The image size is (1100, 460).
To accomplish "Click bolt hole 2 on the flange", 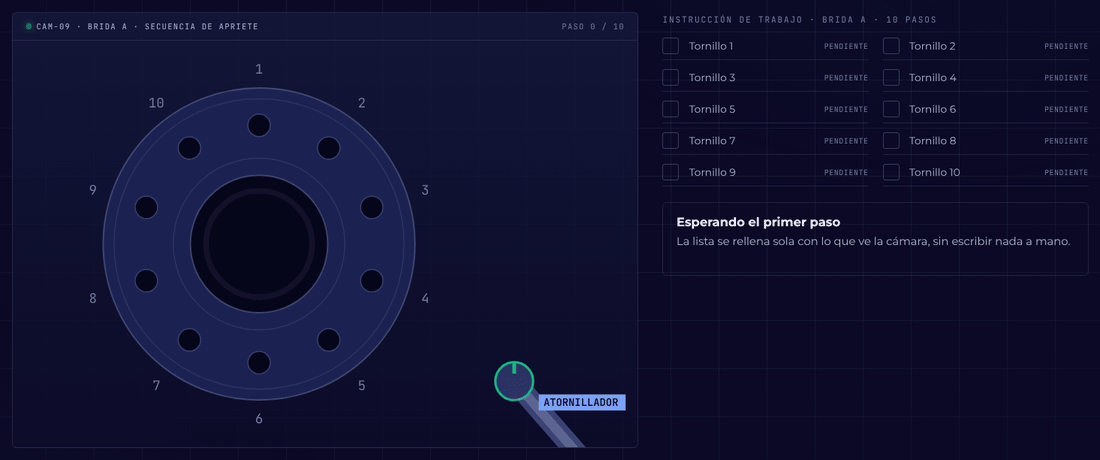I will point(328,148).
